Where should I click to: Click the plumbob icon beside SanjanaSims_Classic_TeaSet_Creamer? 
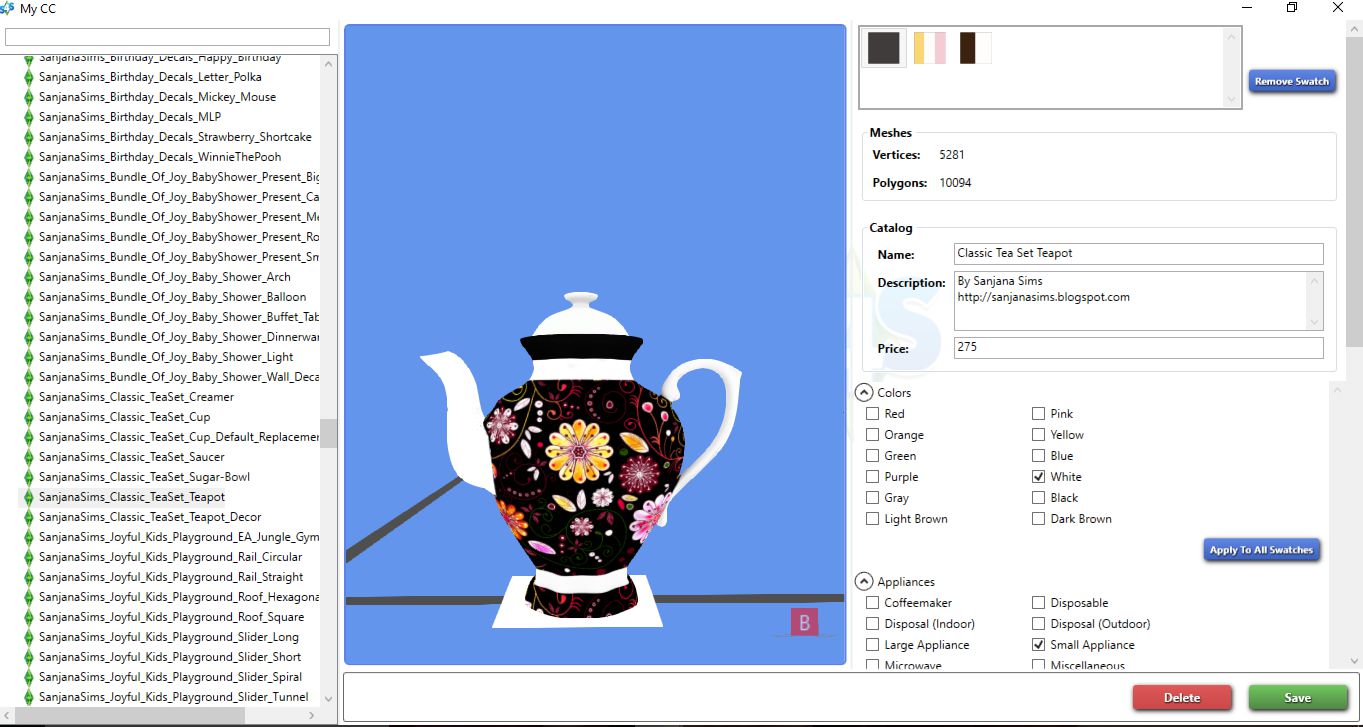[29, 397]
